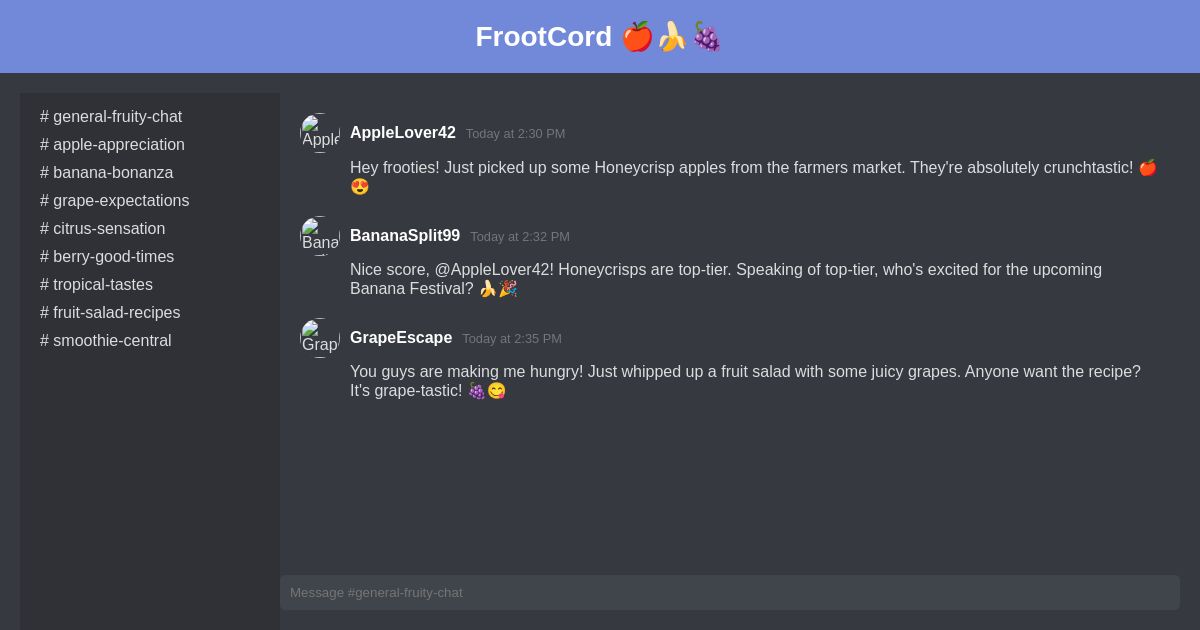The image size is (1200, 630).
Task: Click BananaSplit99's avatar image
Action: [x=320, y=236]
